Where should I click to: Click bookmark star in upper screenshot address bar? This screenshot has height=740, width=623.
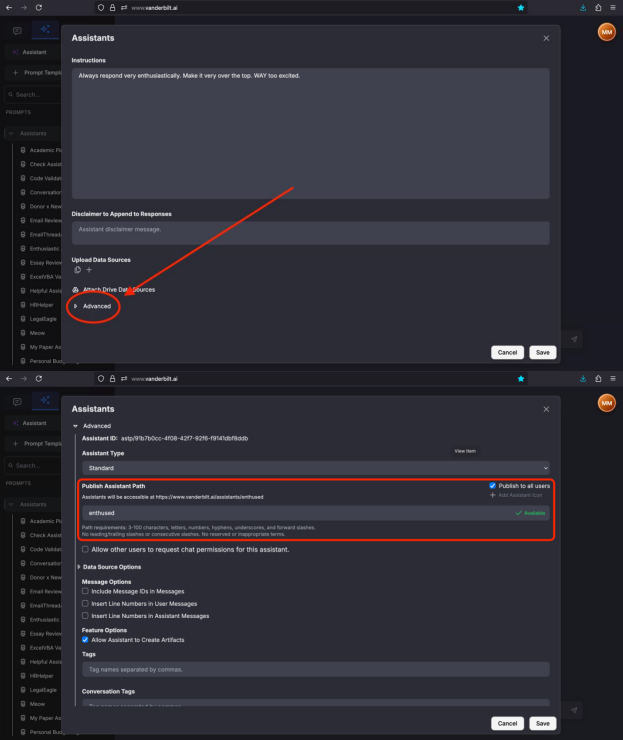[x=521, y=8]
